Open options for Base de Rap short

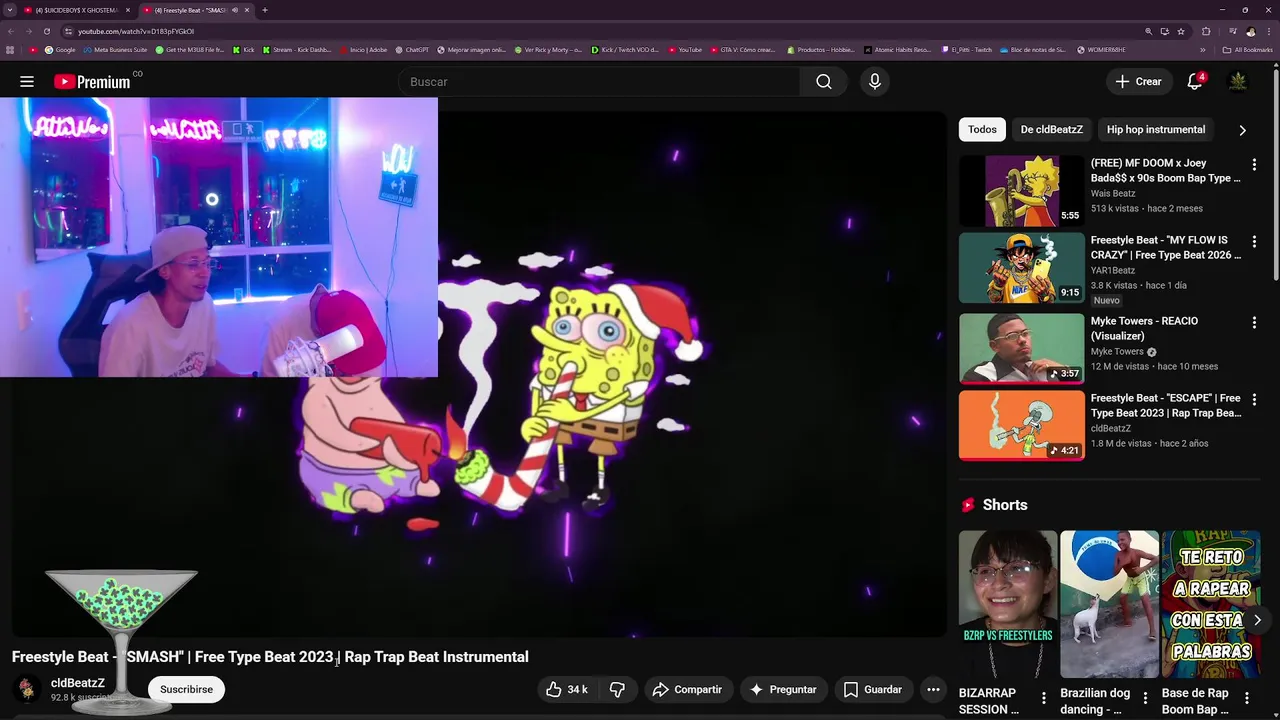1246,697
